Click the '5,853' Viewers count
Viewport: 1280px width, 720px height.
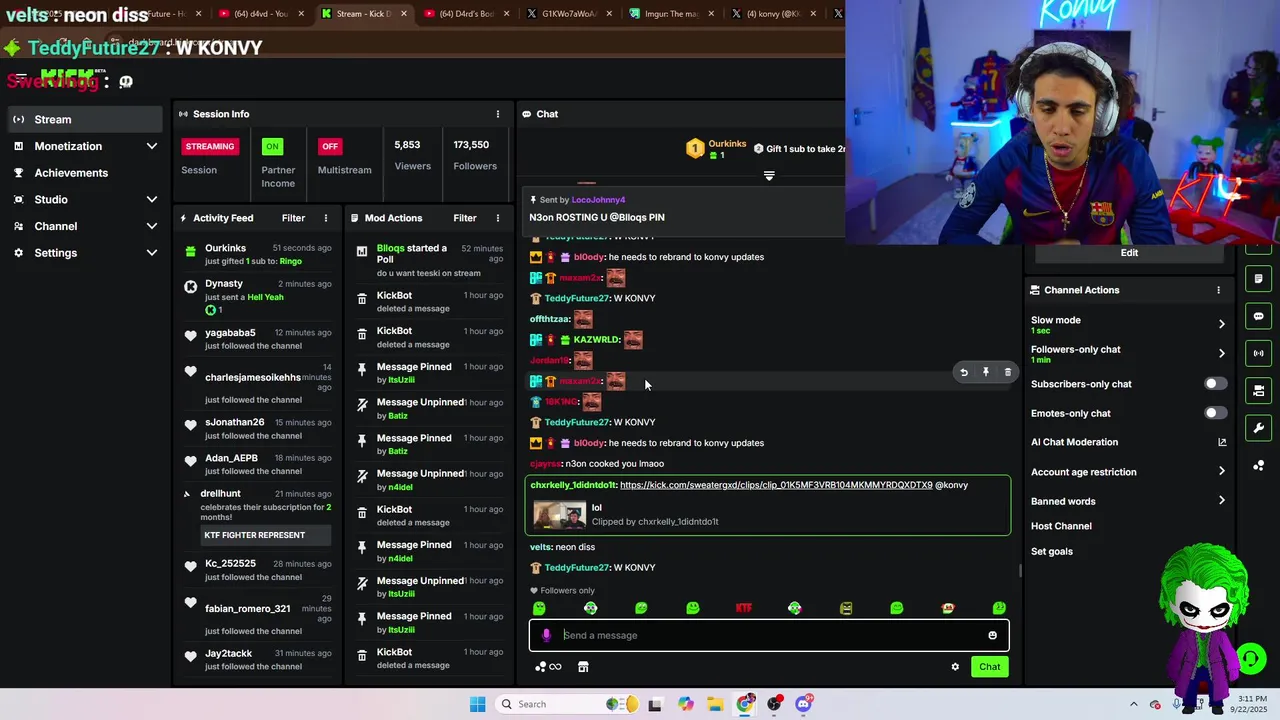407,145
